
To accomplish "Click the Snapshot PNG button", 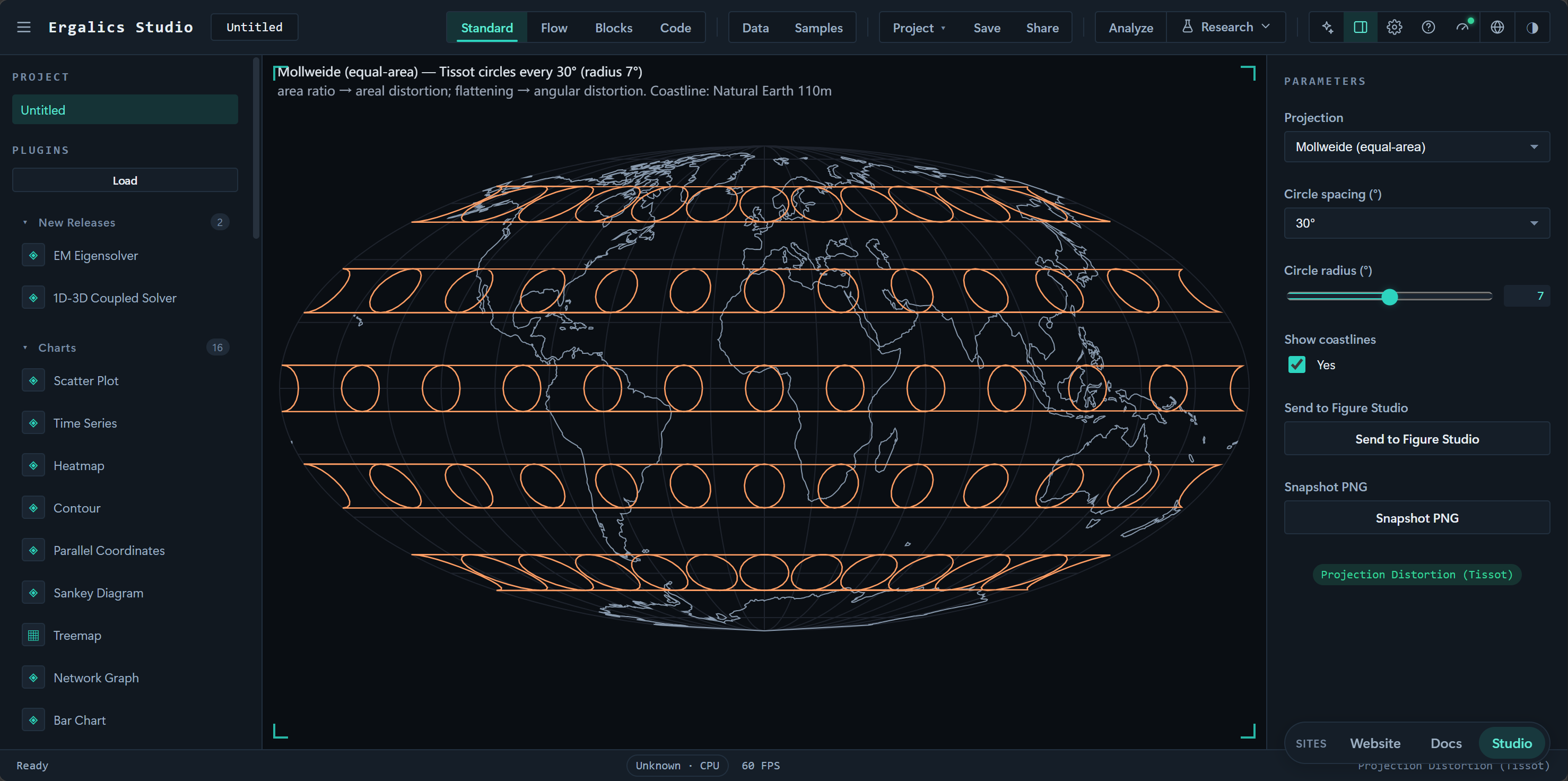I will click(x=1417, y=518).
